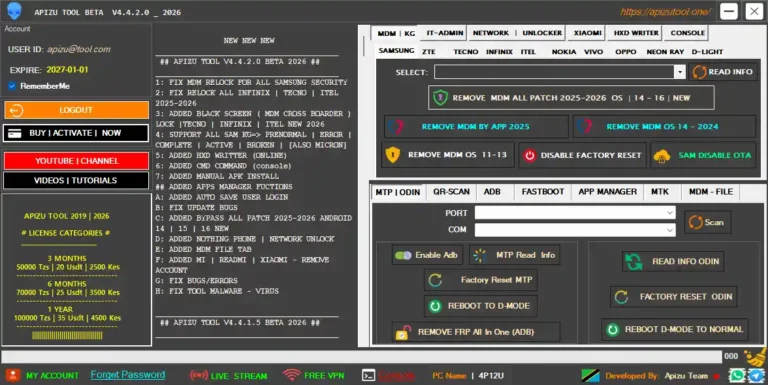768x385 pixels.
Task: Click the Console terminal icon in status bar
Action: [368, 375]
